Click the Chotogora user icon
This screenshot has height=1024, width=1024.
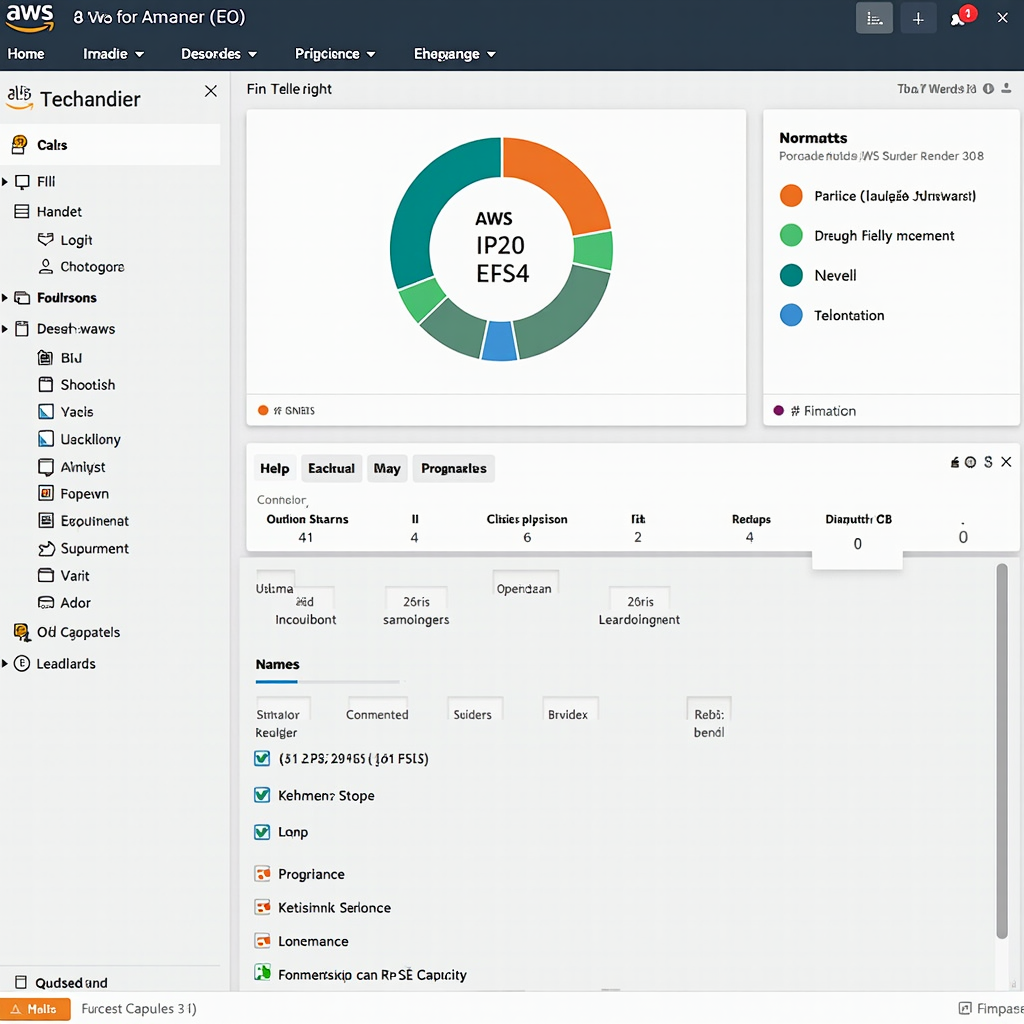click(x=45, y=267)
